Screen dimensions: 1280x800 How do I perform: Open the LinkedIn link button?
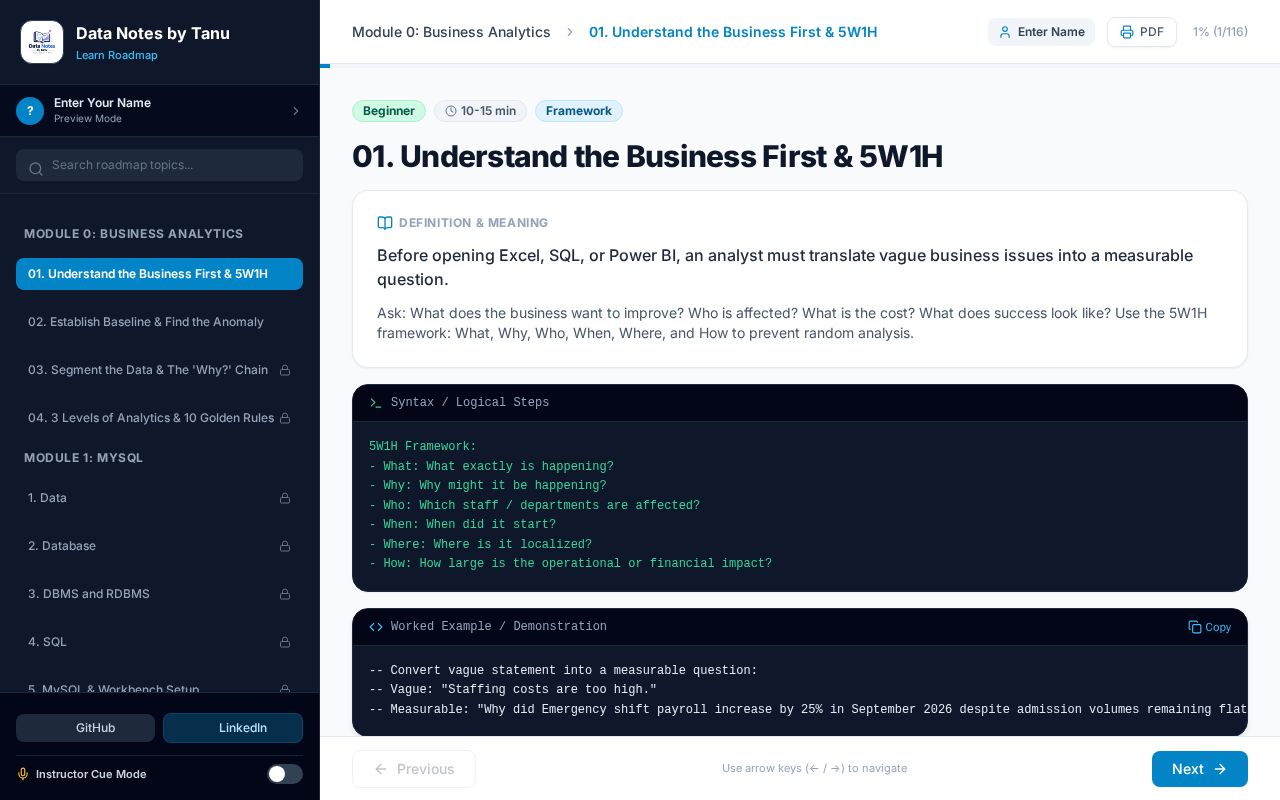233,728
